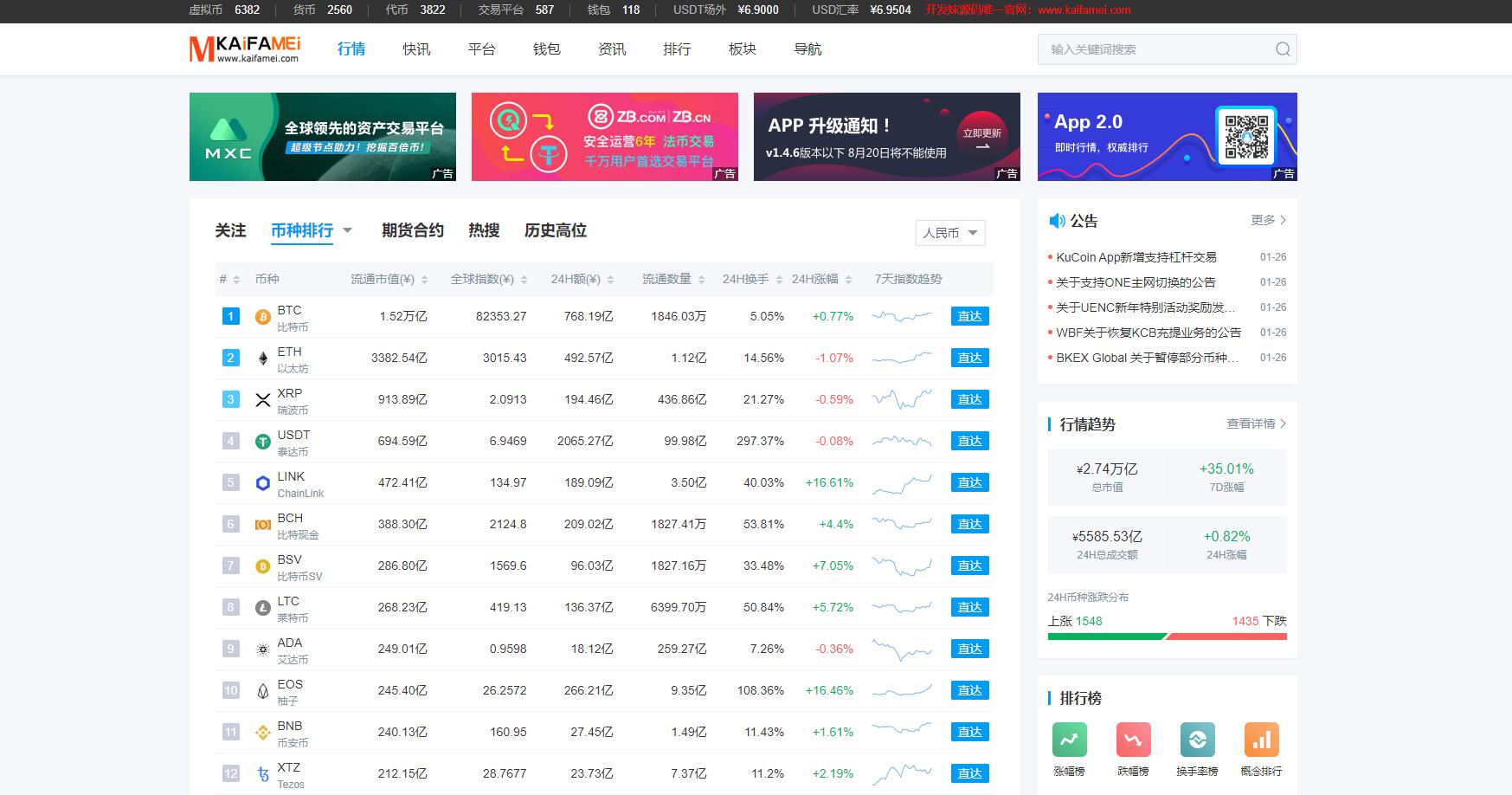Click the LINK ChainLink coin icon

point(263,483)
